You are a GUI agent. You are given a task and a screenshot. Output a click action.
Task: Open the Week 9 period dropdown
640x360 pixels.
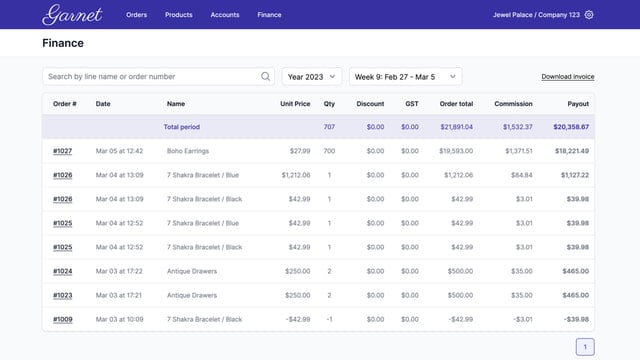click(405, 77)
